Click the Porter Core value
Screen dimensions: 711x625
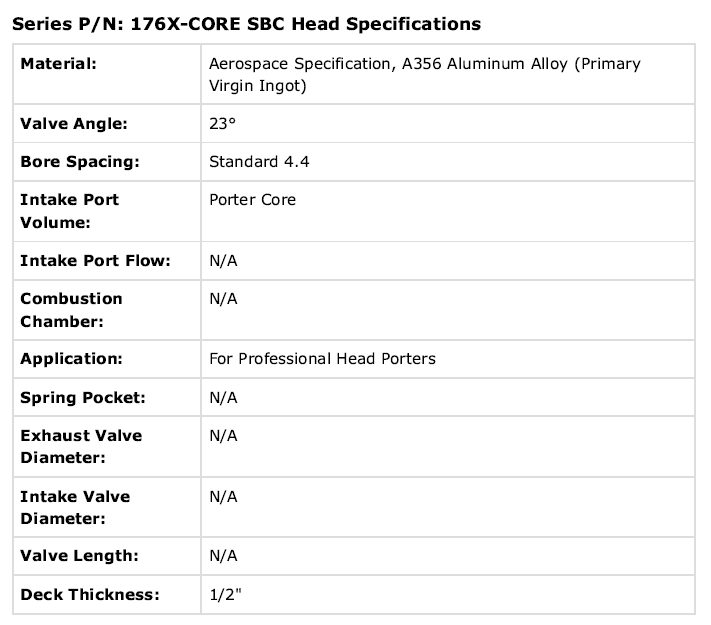(x=252, y=200)
